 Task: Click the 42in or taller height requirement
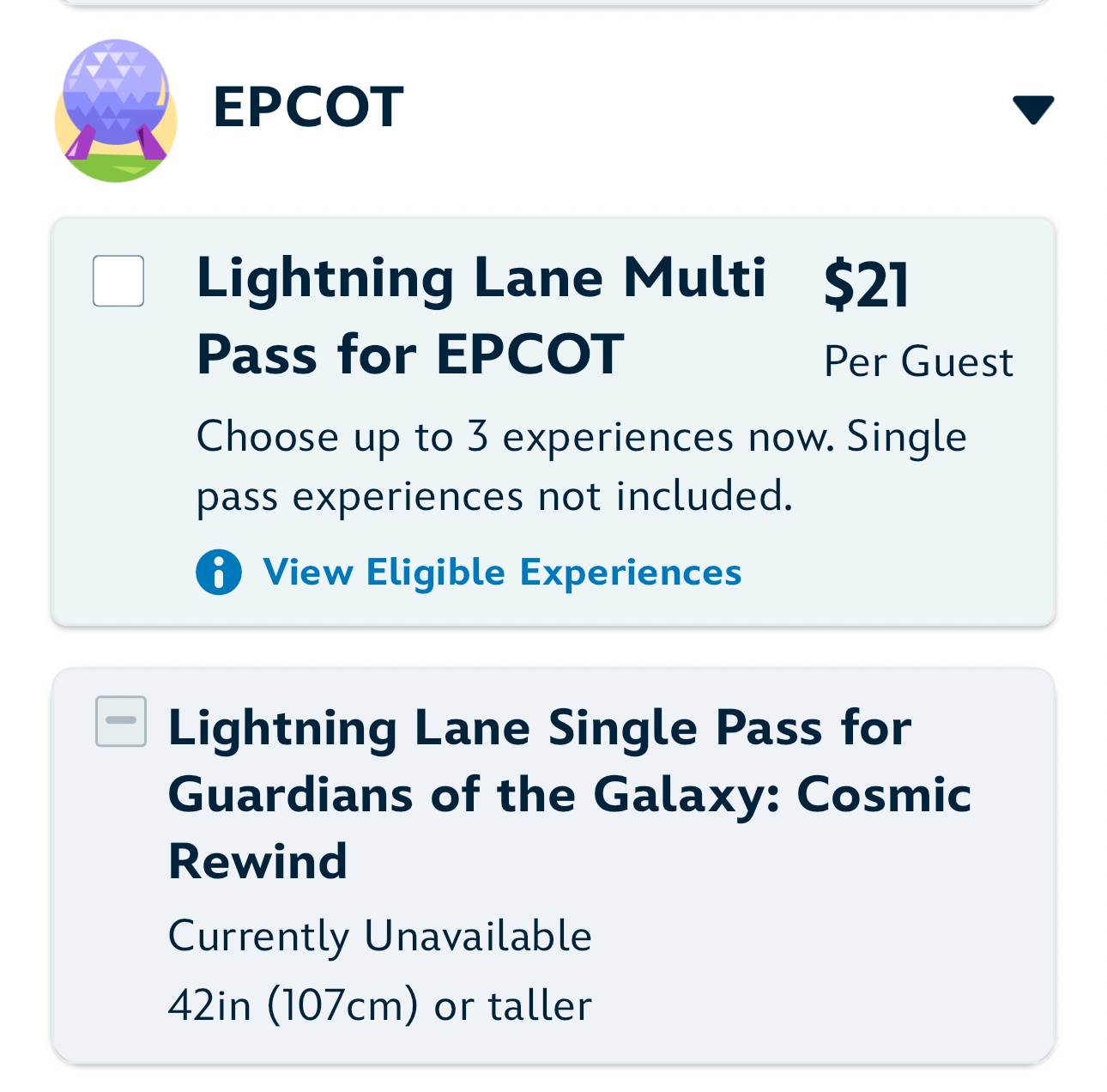[379, 1005]
